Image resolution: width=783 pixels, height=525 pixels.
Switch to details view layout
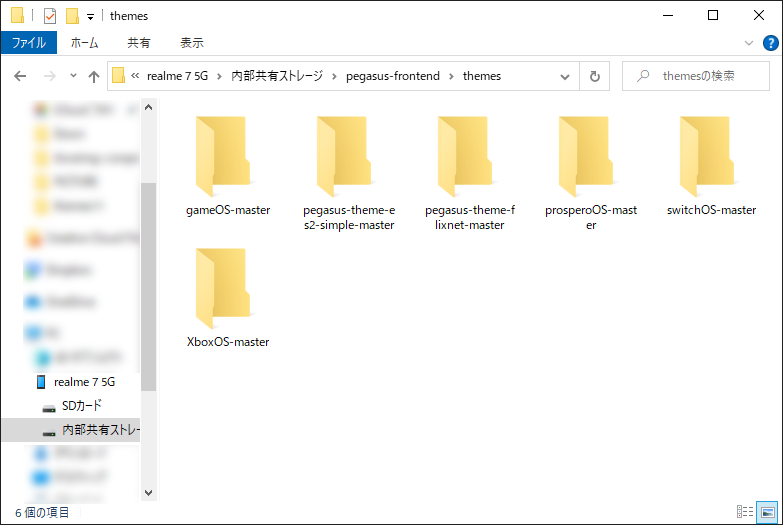click(x=745, y=512)
